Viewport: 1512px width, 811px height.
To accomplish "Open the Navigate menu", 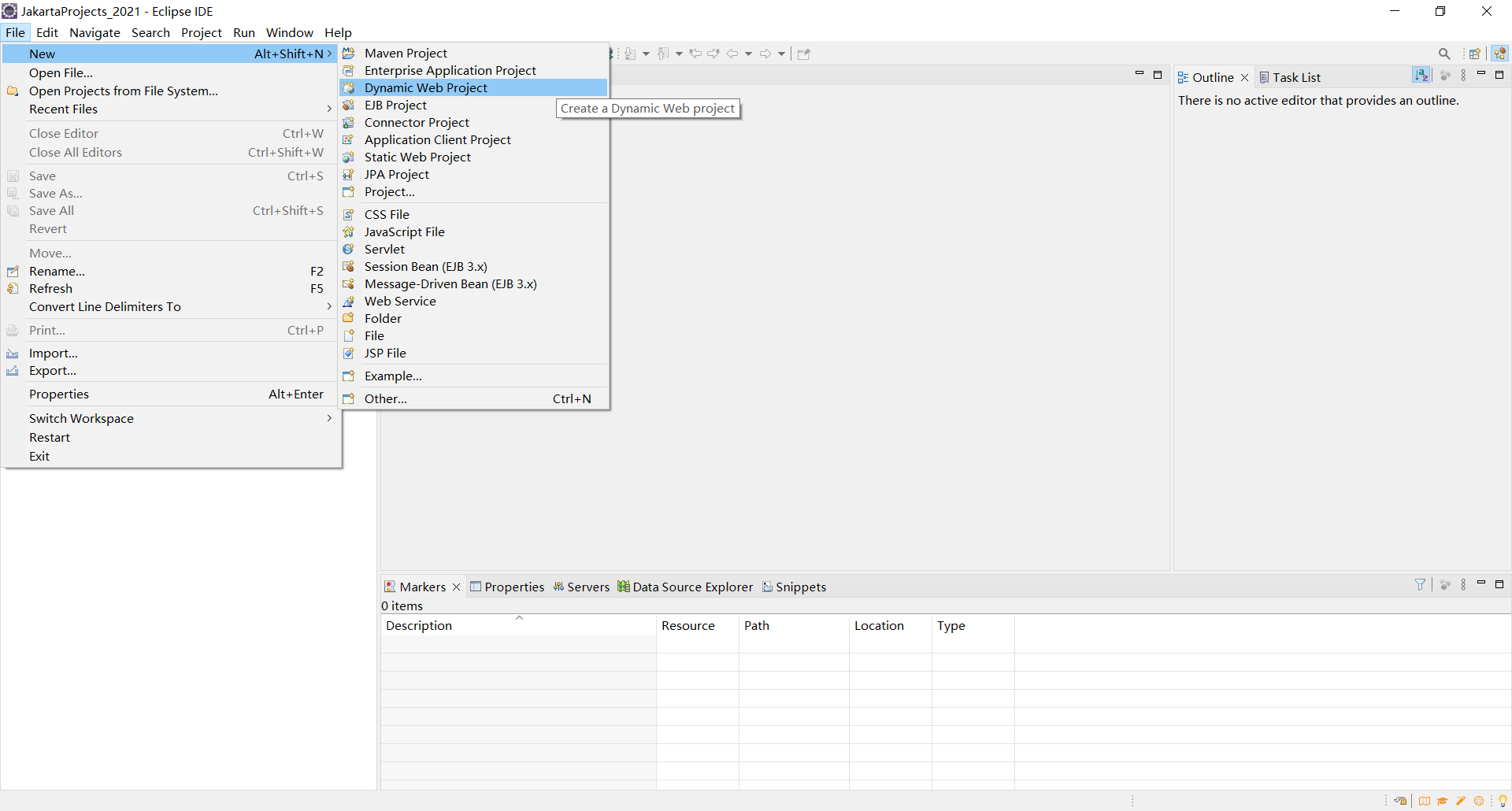I will 94,32.
